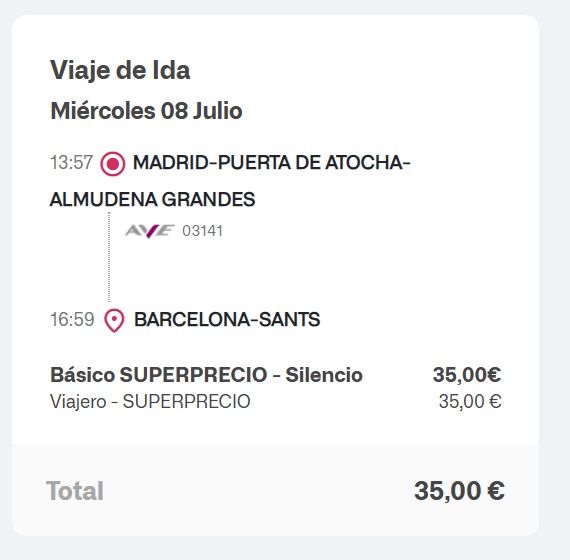Click the Total label

click(75, 491)
